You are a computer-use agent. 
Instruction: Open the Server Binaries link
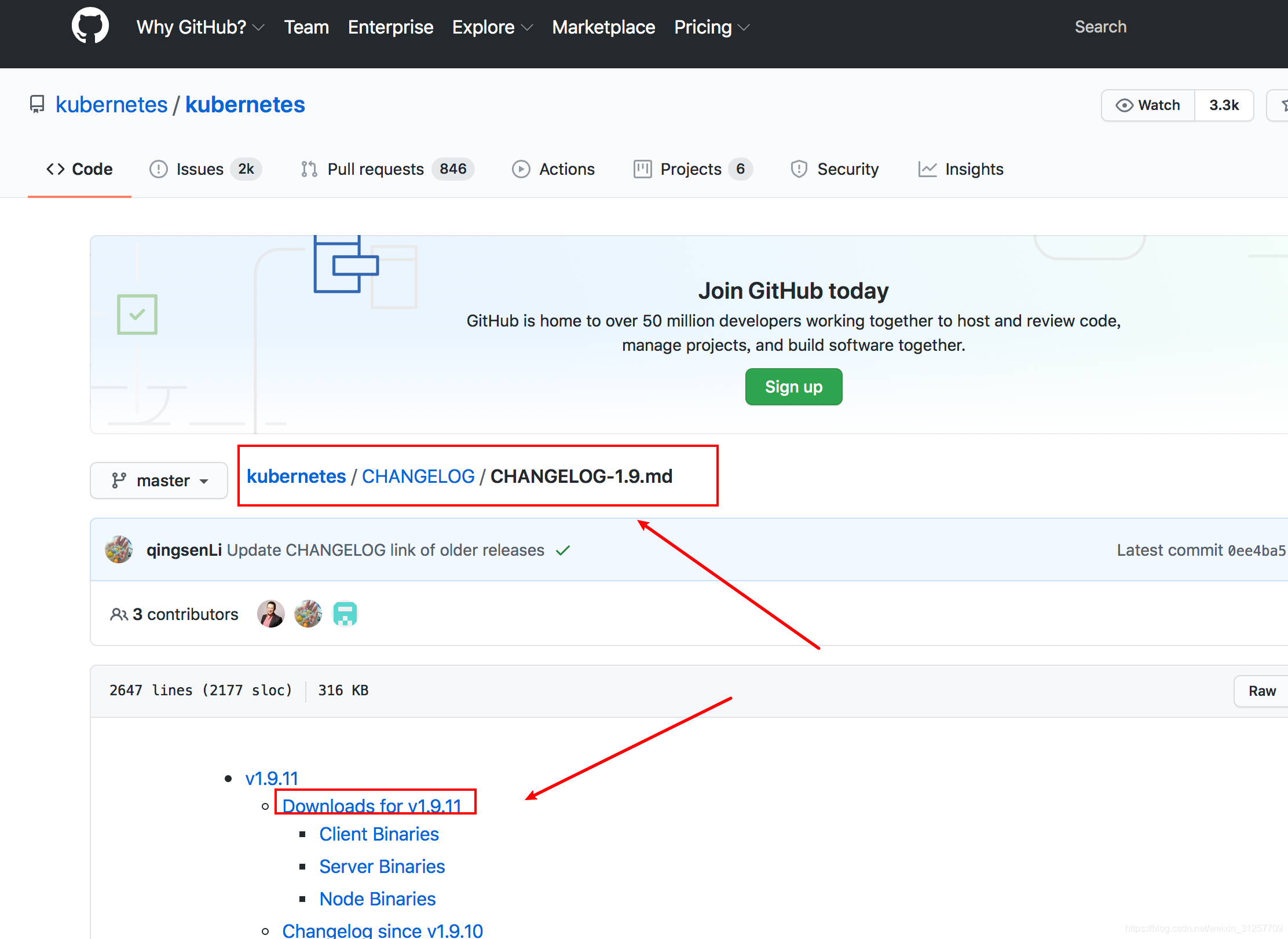(382, 867)
